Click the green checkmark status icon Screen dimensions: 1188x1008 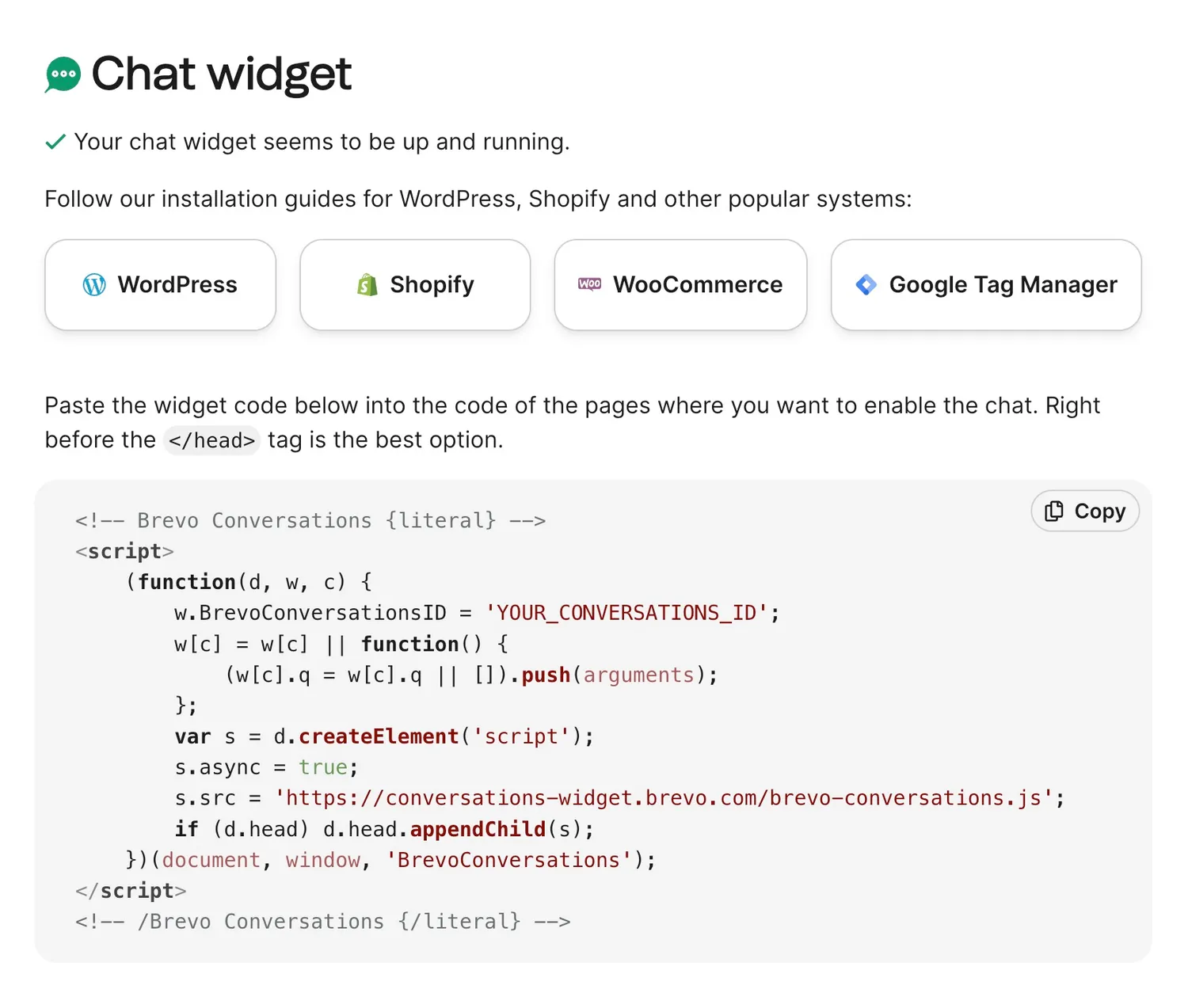55,143
